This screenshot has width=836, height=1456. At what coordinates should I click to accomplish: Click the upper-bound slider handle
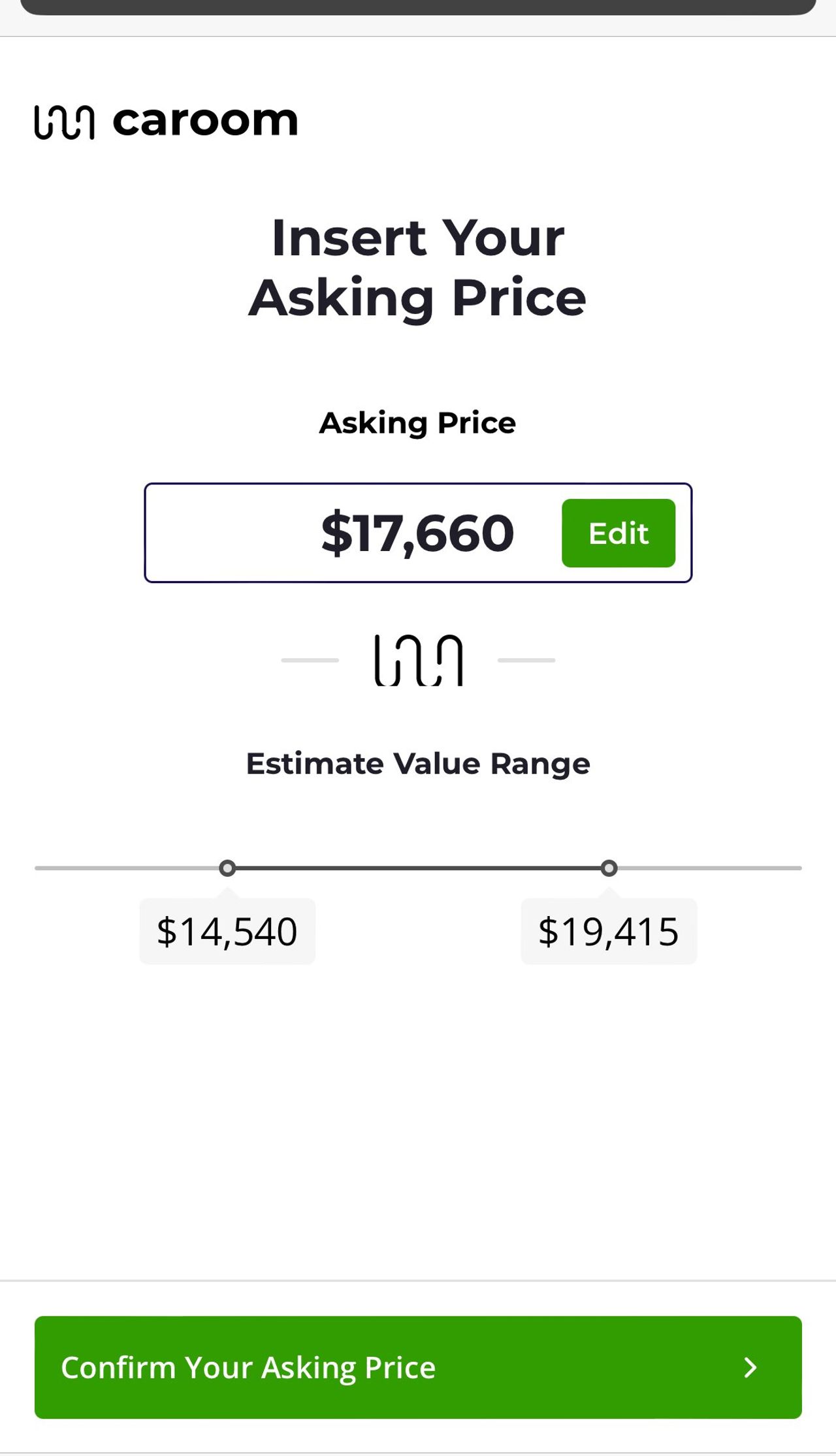[x=609, y=868]
